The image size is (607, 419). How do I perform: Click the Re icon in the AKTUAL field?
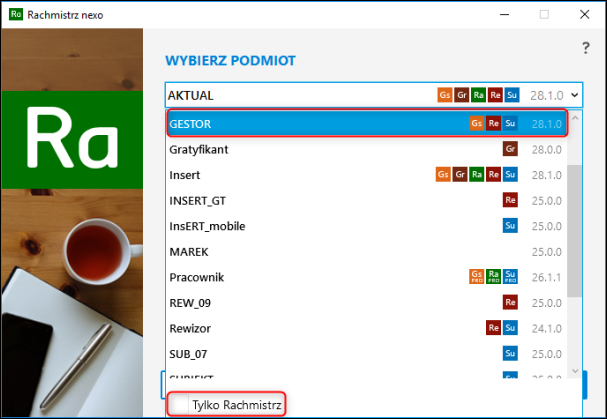(495, 95)
